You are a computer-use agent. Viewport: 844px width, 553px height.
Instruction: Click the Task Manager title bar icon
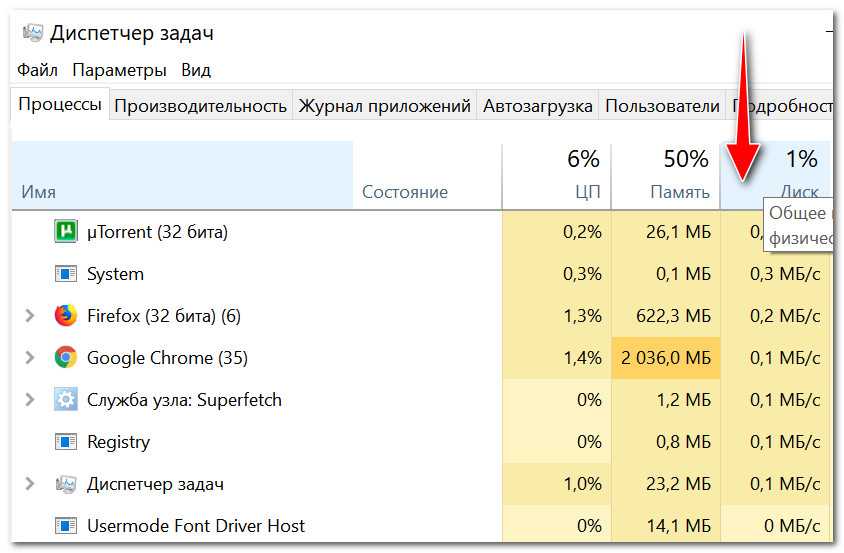32,33
